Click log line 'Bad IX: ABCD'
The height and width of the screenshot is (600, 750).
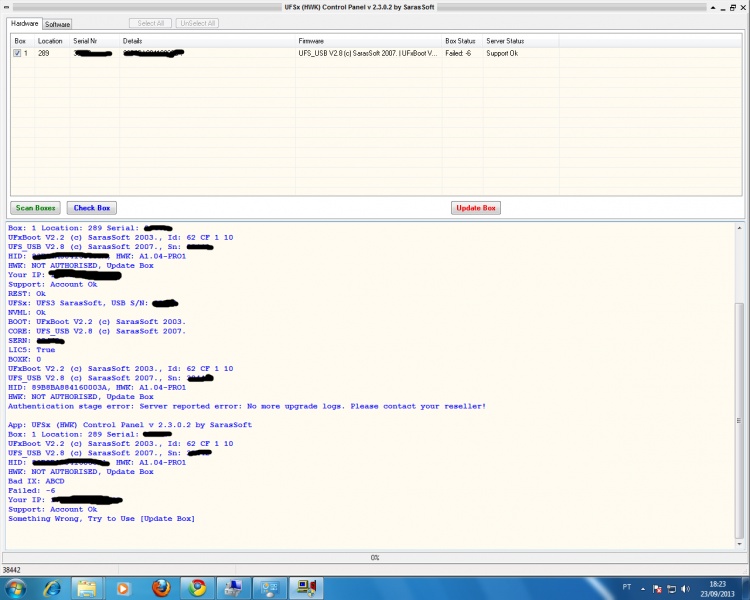[x=36, y=481]
